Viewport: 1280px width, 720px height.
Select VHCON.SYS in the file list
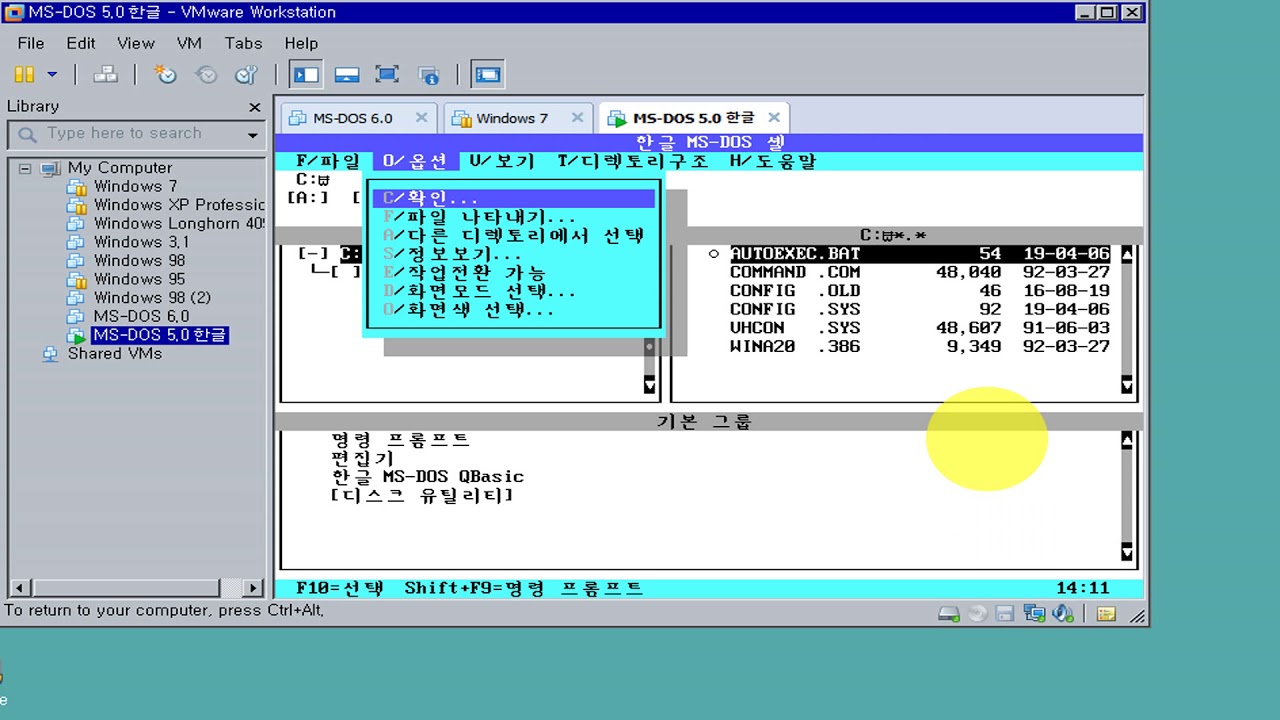919,328
